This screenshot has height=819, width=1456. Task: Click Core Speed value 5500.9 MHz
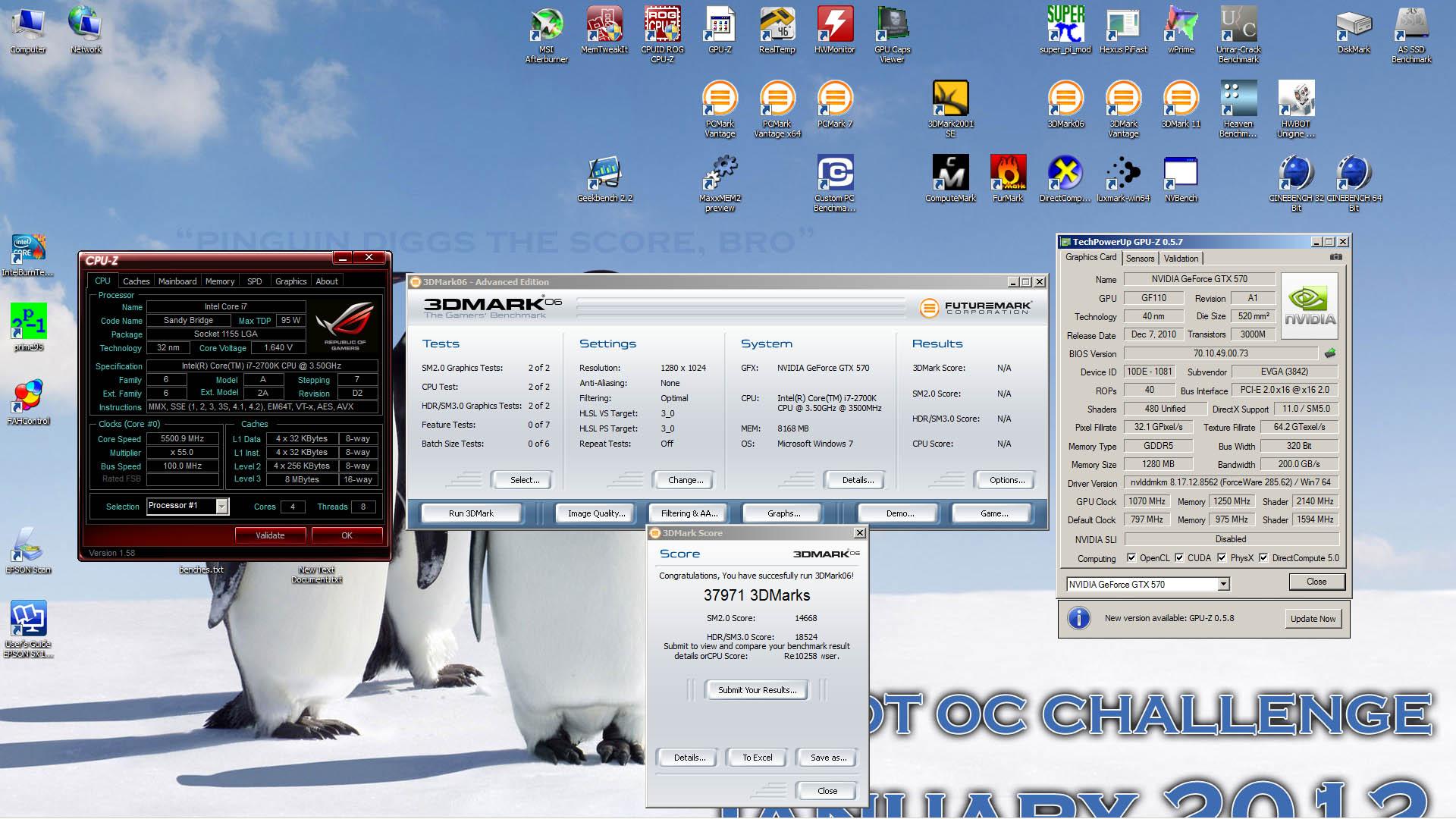point(182,438)
